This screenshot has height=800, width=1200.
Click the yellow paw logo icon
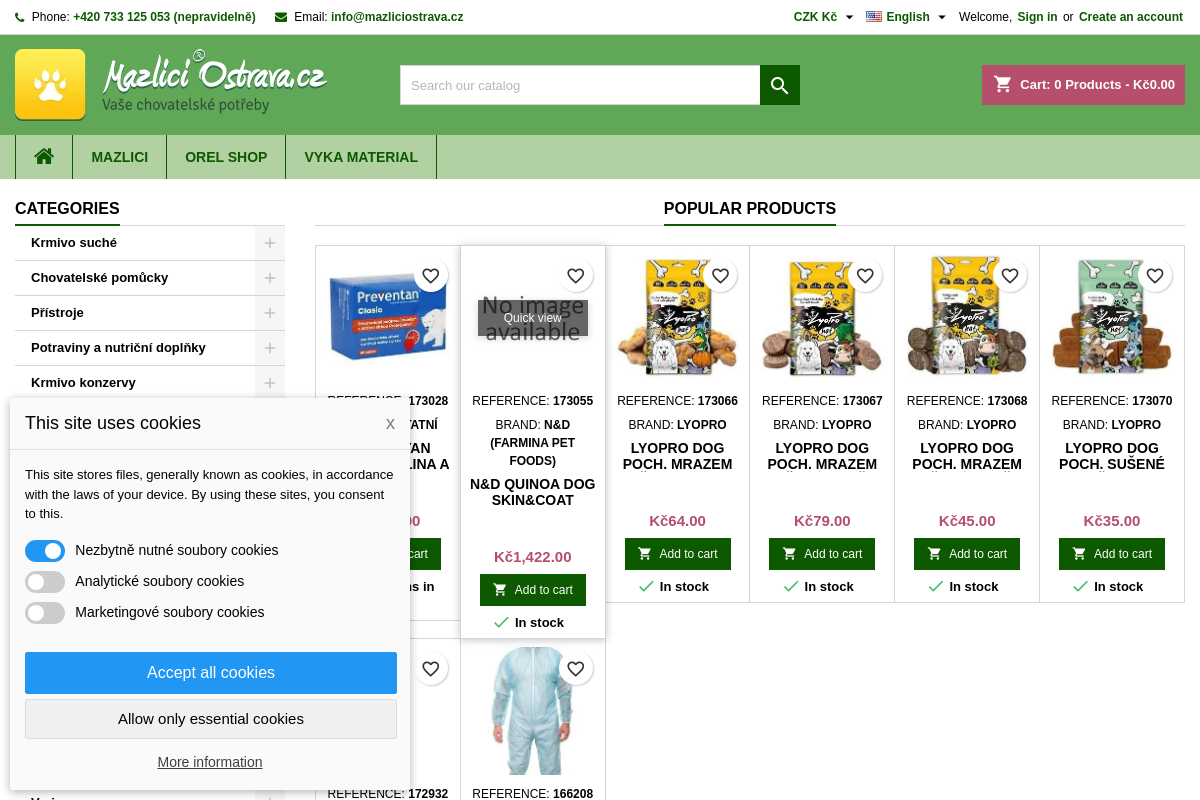point(50,85)
